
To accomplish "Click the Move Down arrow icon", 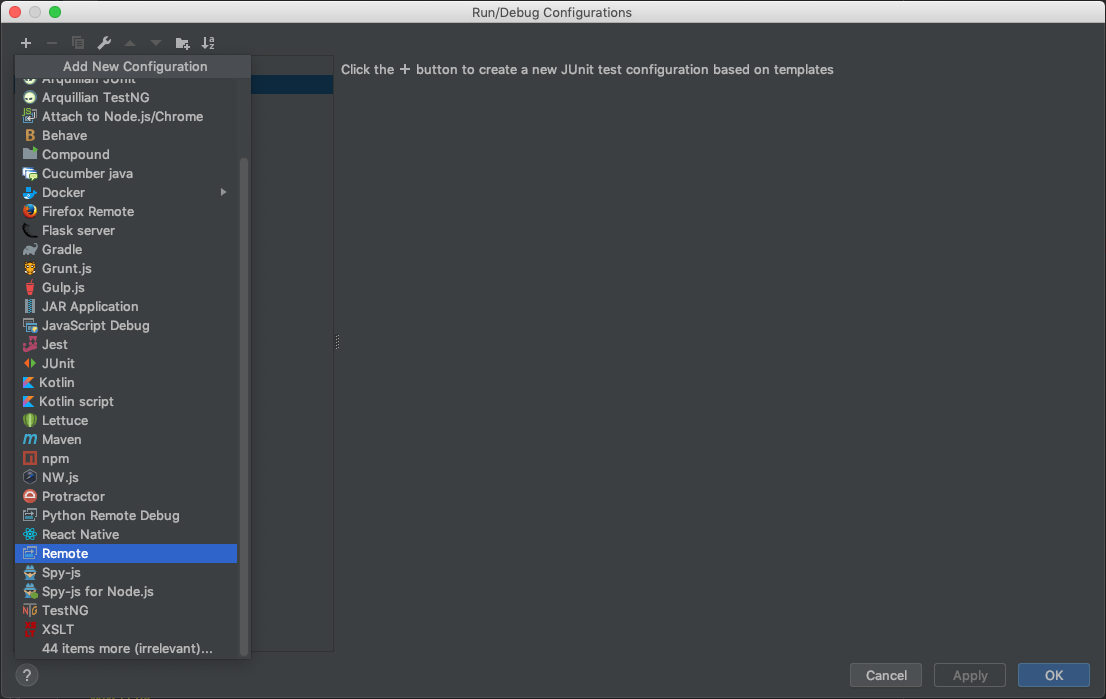I will click(156, 43).
